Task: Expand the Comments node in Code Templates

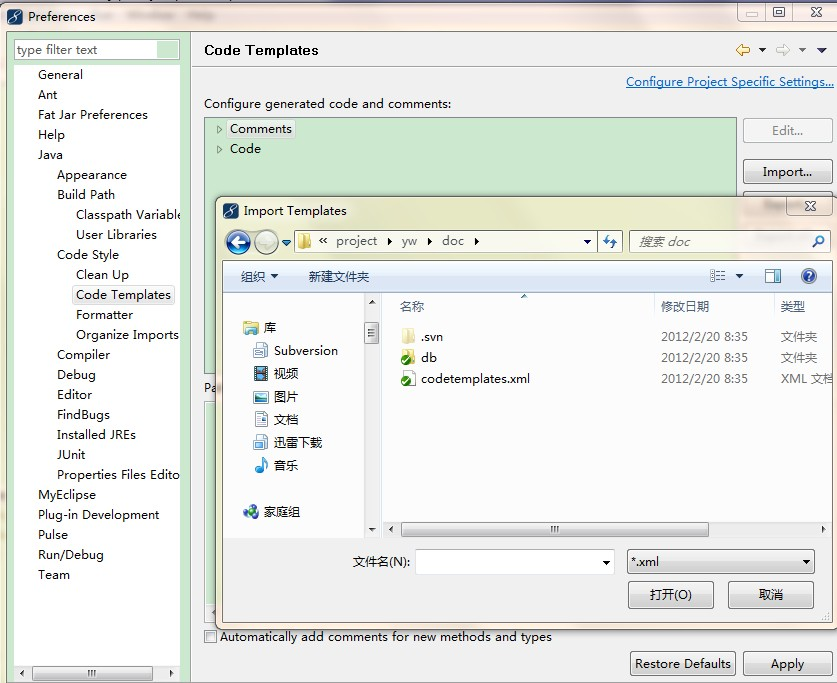Action: 219,129
